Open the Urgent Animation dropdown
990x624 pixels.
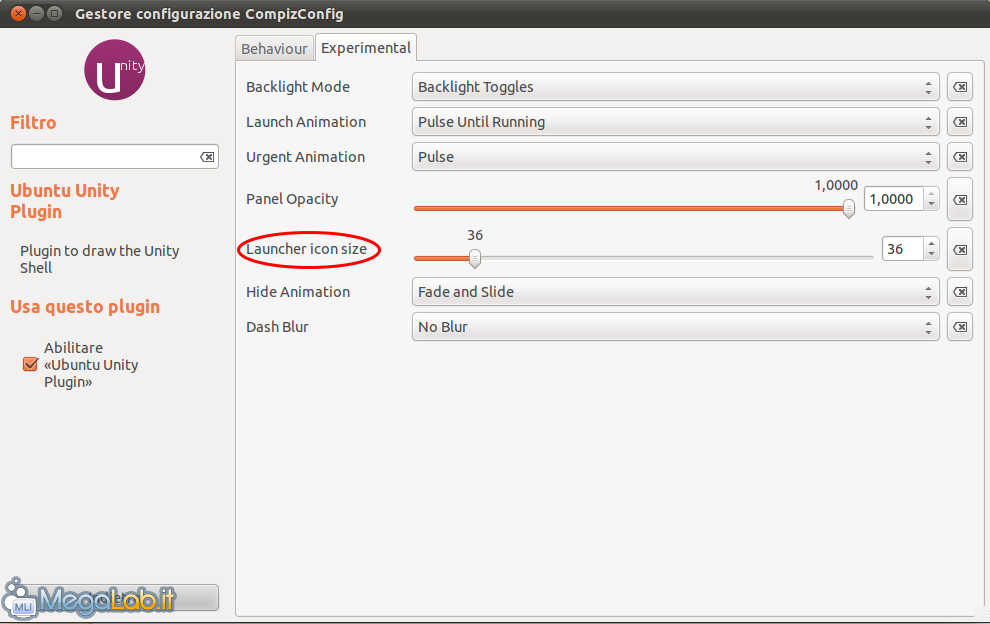676,157
